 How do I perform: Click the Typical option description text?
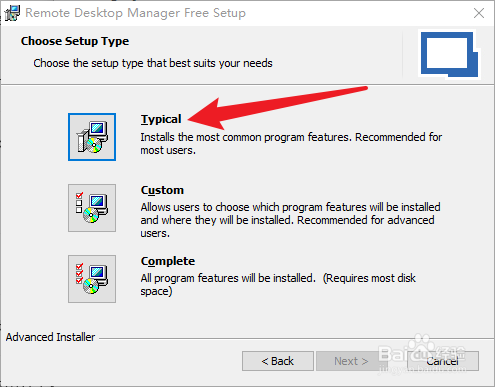click(x=291, y=144)
